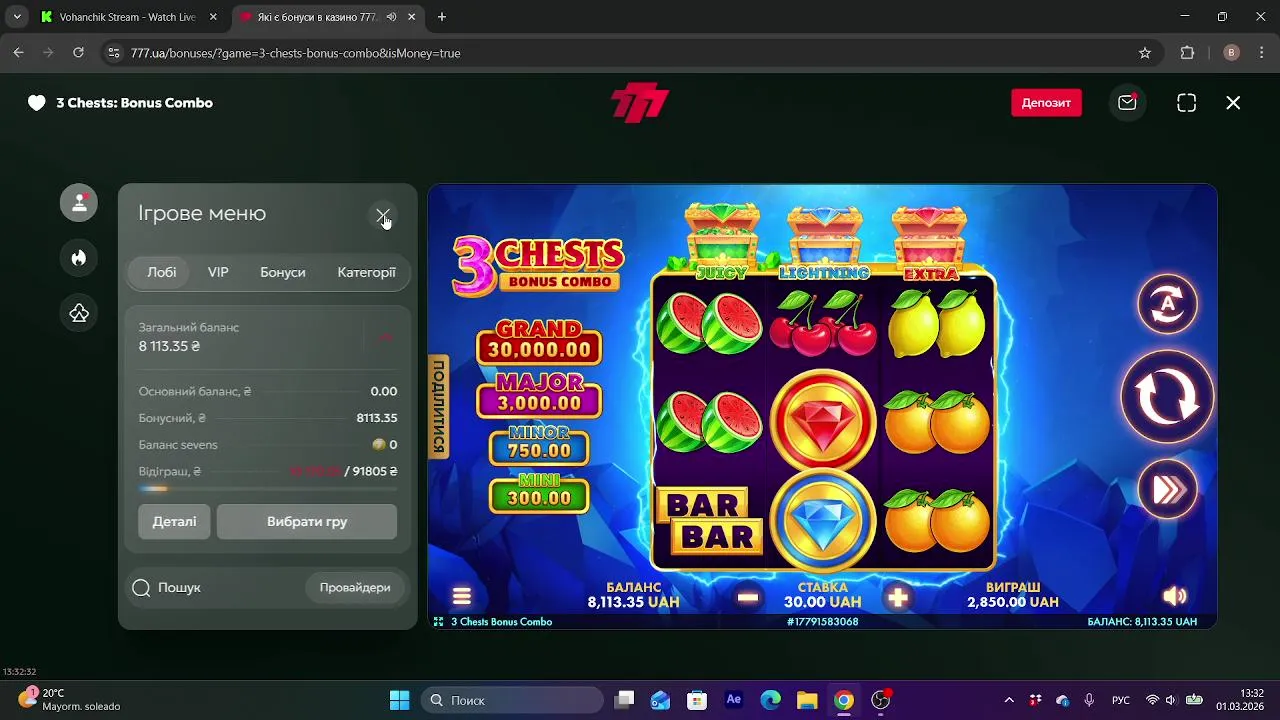1280x720 pixels.
Task: Click the Juicy green chest
Action: pos(722,241)
